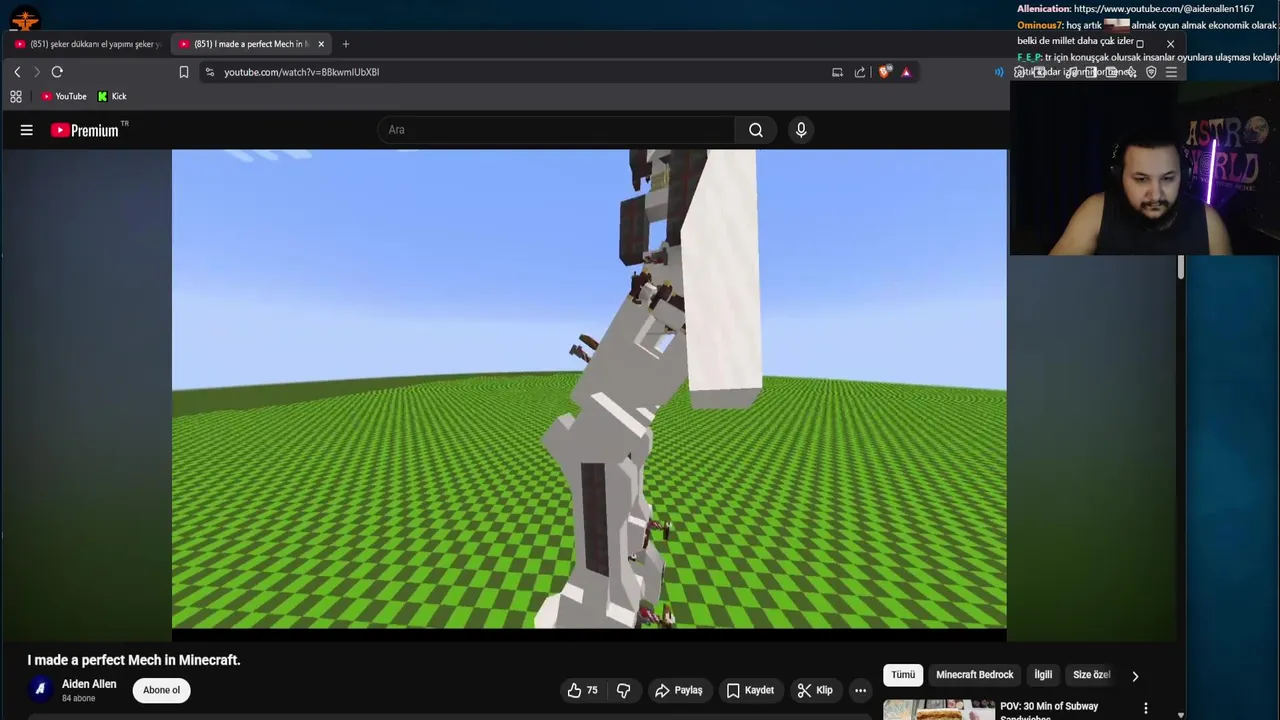Click the Allenication chat YouTube link
1280x720 pixels.
[1164, 9]
